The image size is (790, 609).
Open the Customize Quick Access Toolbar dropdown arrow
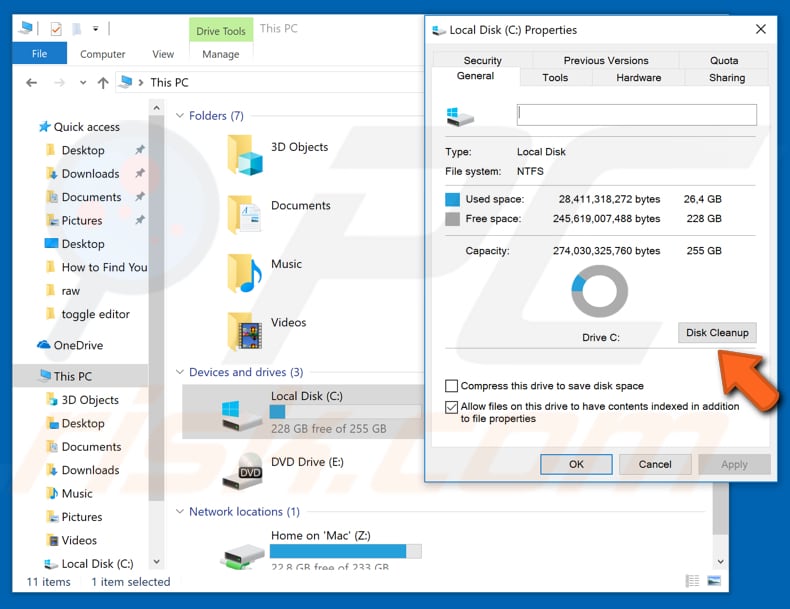point(95,29)
